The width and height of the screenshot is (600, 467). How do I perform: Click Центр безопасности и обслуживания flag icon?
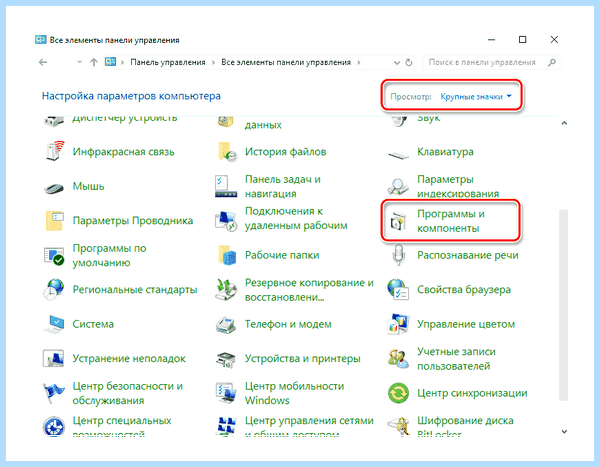54,393
